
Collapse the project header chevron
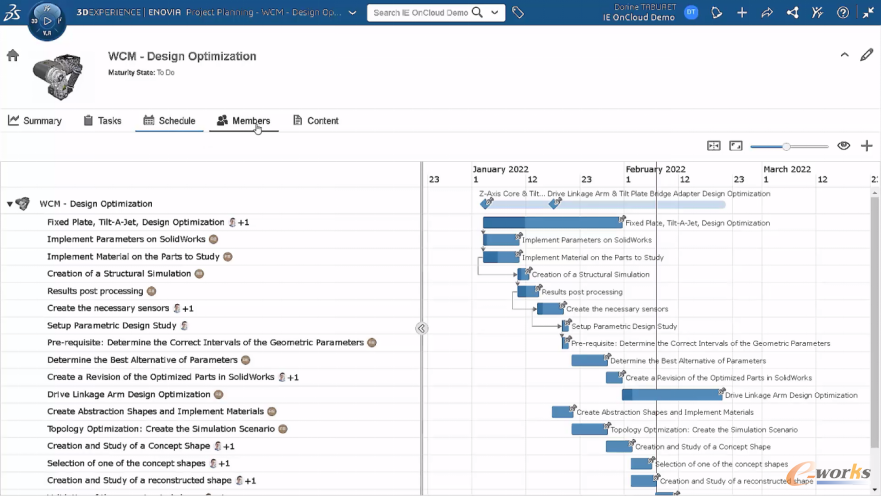(844, 55)
